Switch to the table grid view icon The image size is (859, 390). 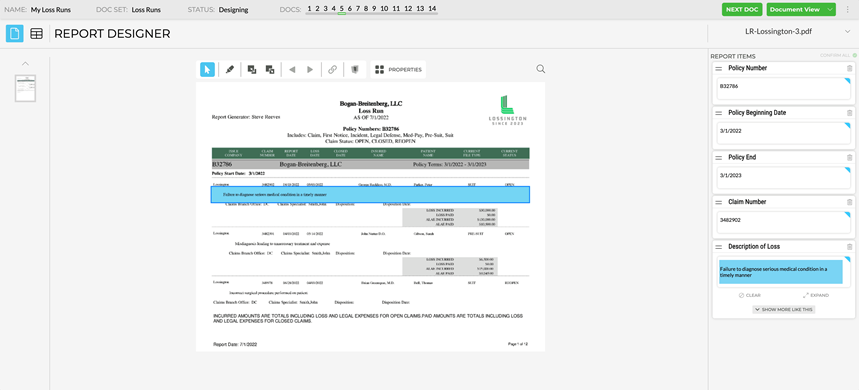click(x=36, y=33)
